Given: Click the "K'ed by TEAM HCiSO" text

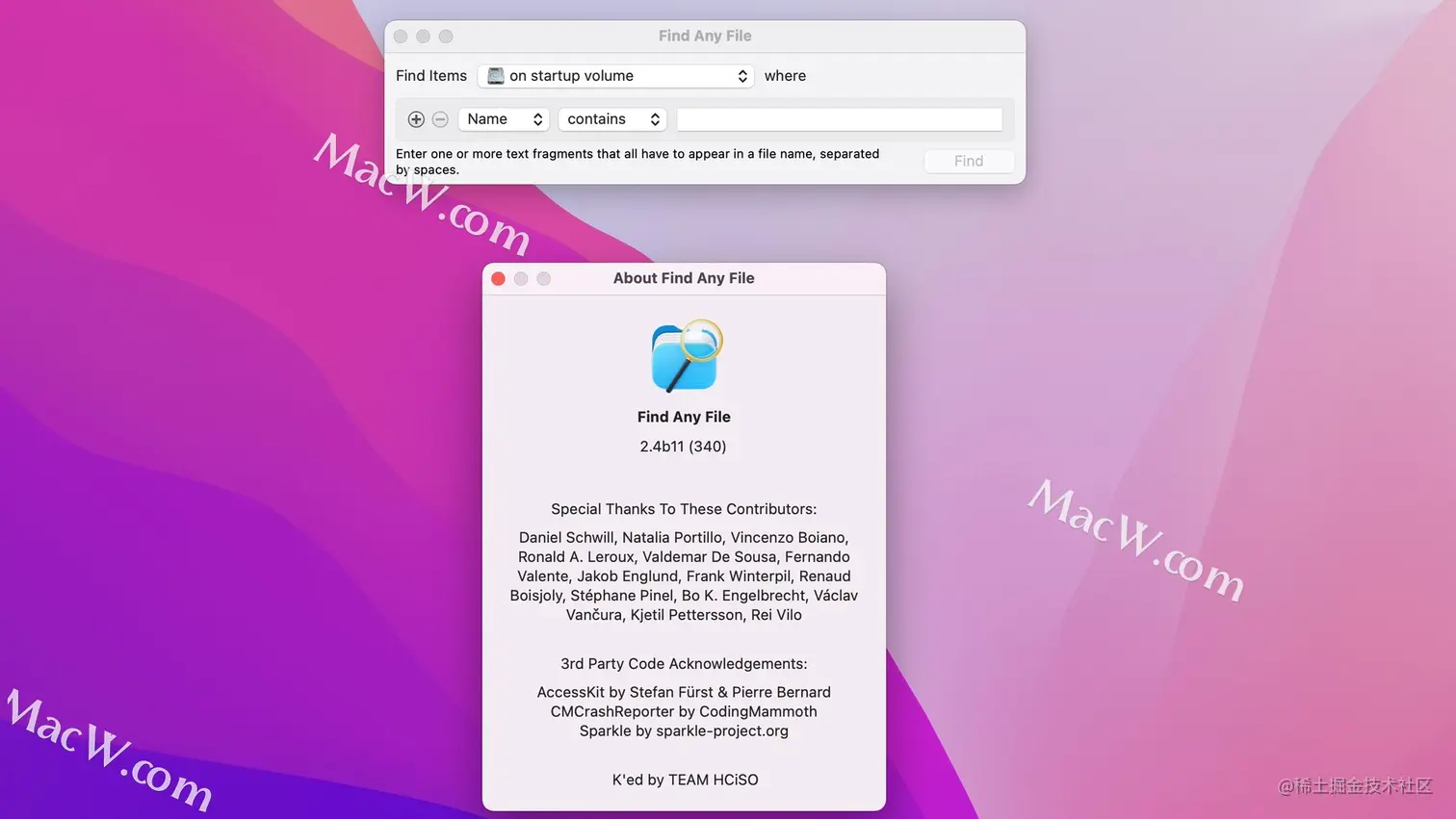Looking at the screenshot, I should tap(685, 780).
